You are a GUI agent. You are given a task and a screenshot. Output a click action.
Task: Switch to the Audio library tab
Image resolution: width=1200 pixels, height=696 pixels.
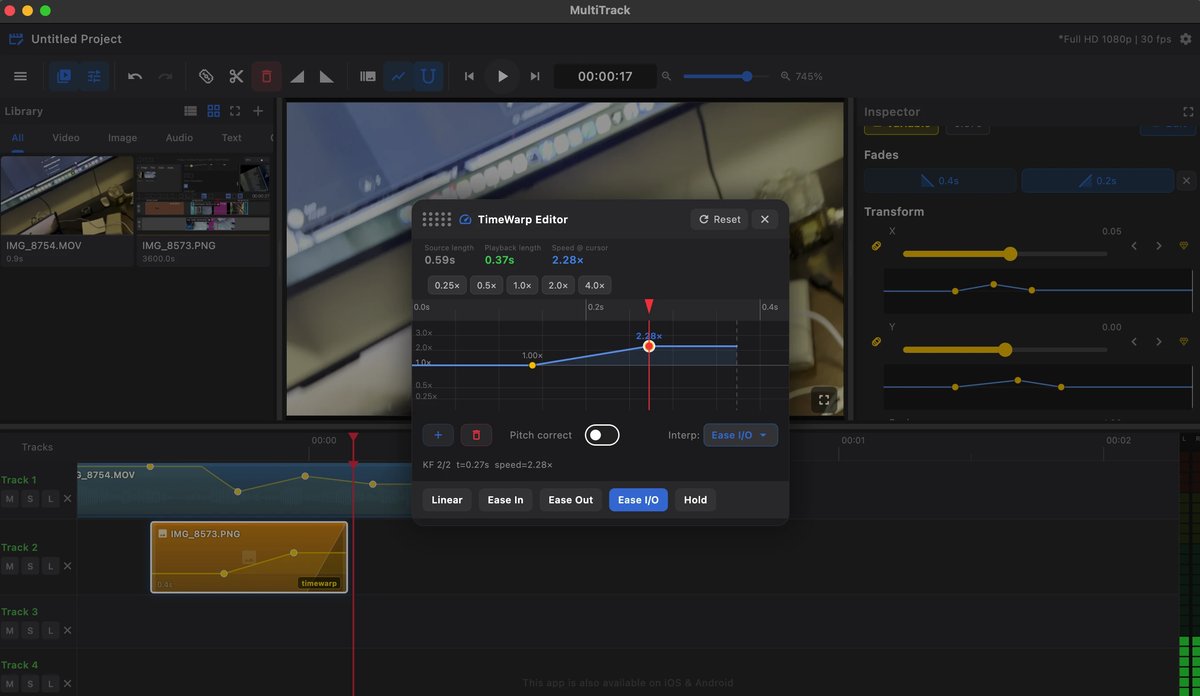pos(179,138)
